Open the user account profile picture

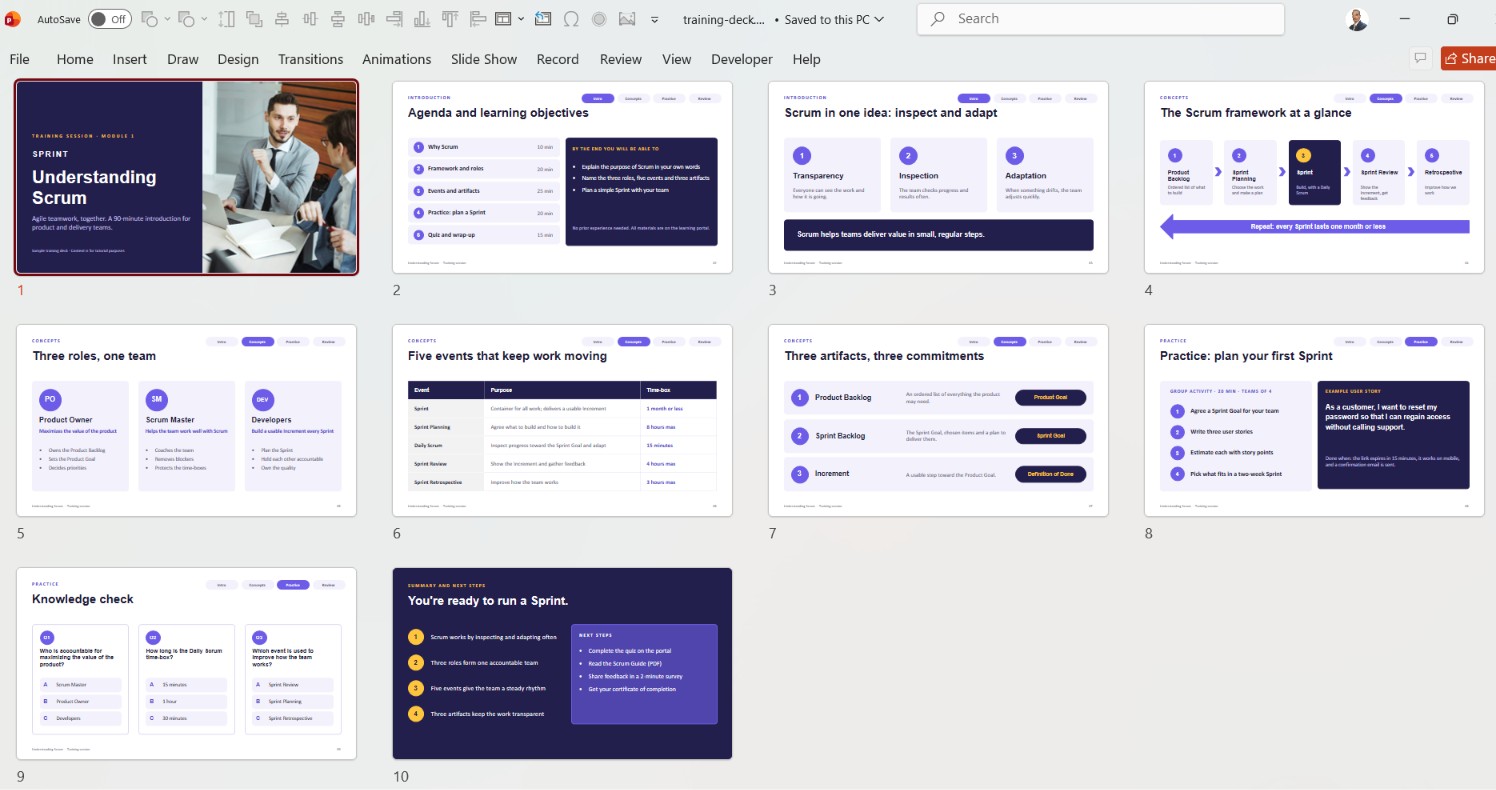[1357, 19]
